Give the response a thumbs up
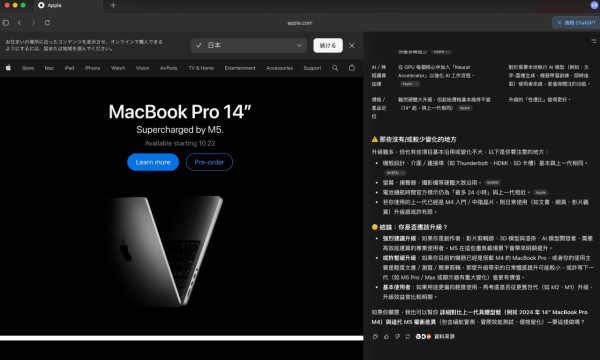This screenshot has width=600, height=360. pos(386,336)
